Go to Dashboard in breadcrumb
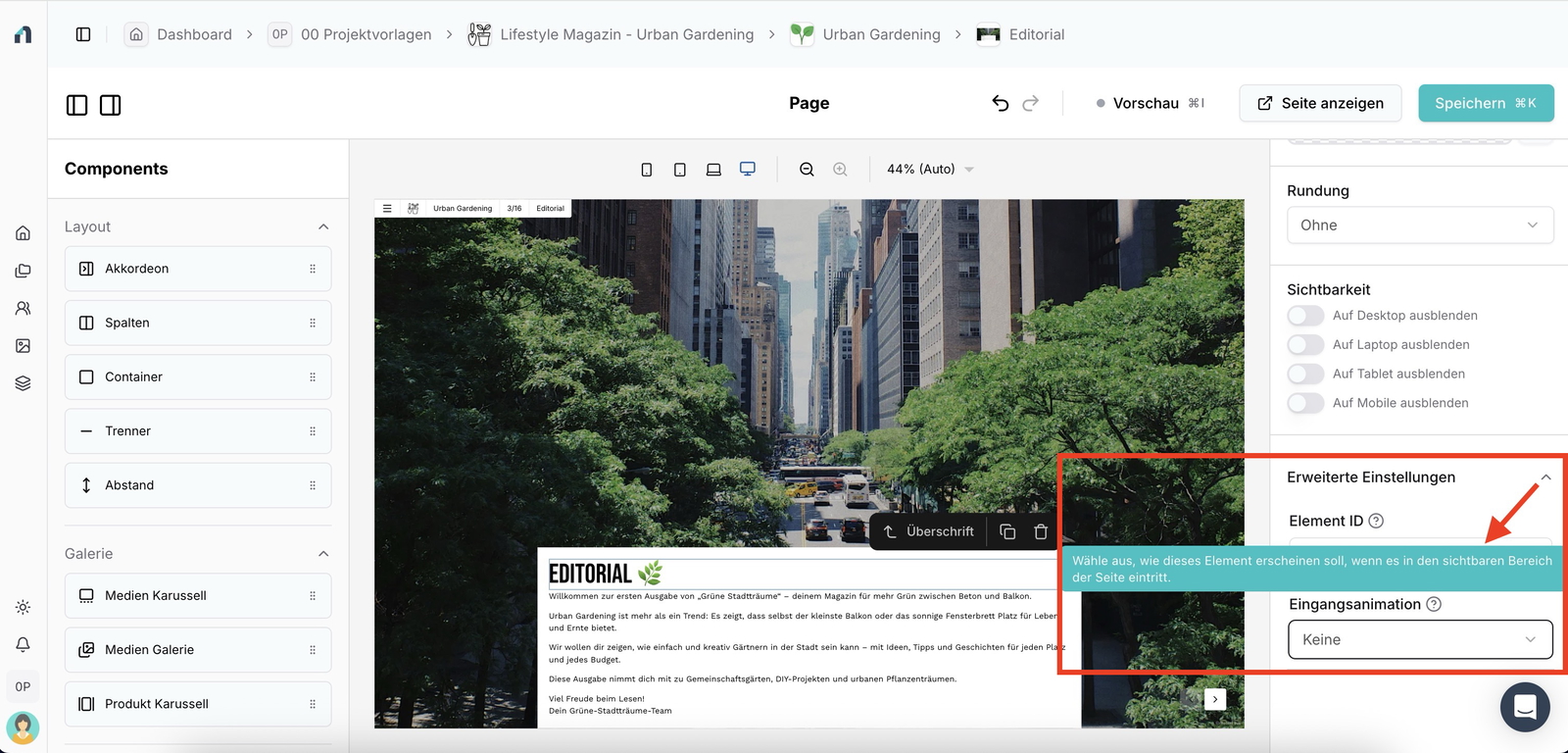The image size is (1568, 753). [x=194, y=34]
